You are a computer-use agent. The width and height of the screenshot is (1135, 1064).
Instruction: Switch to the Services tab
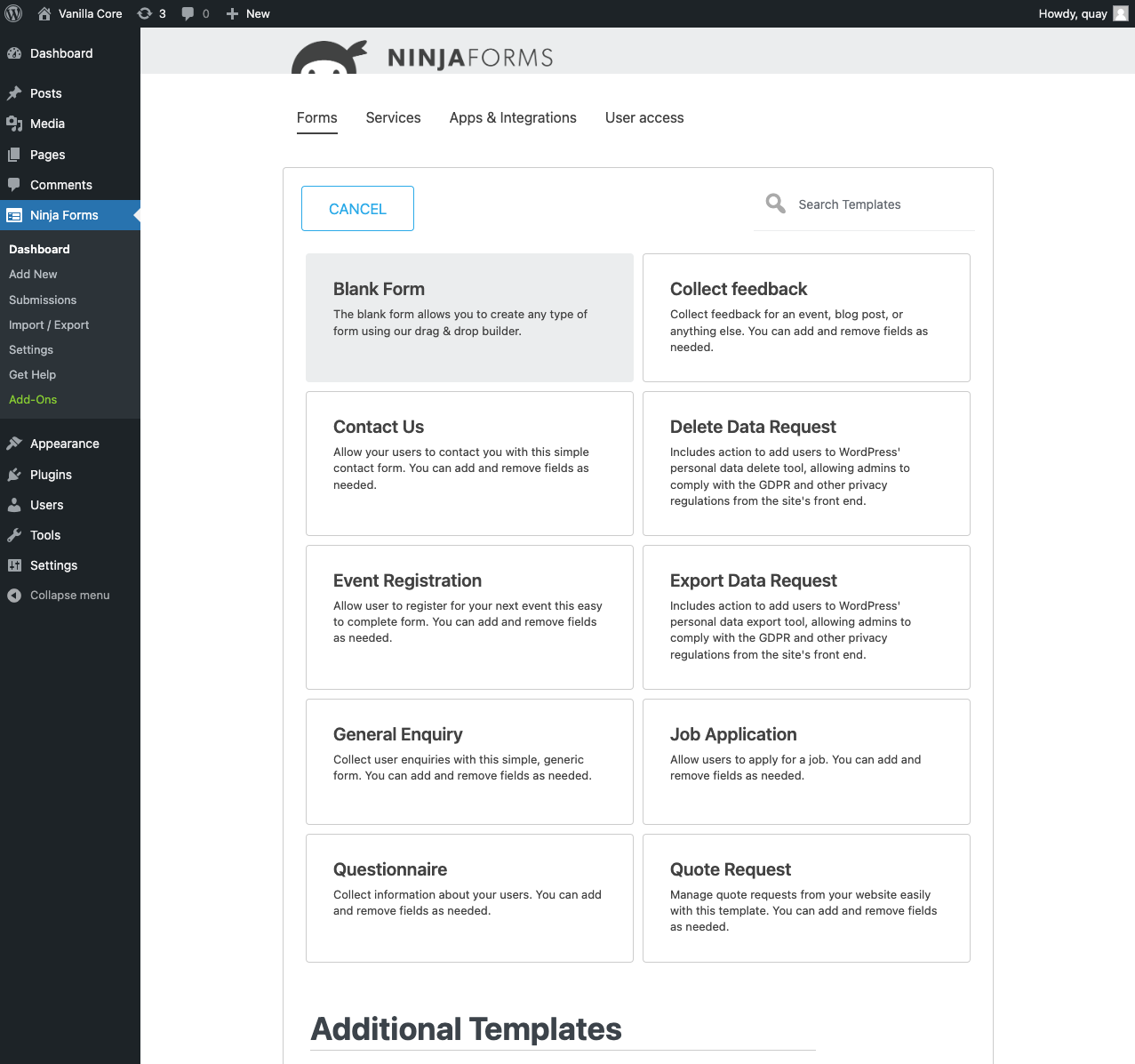coord(392,117)
